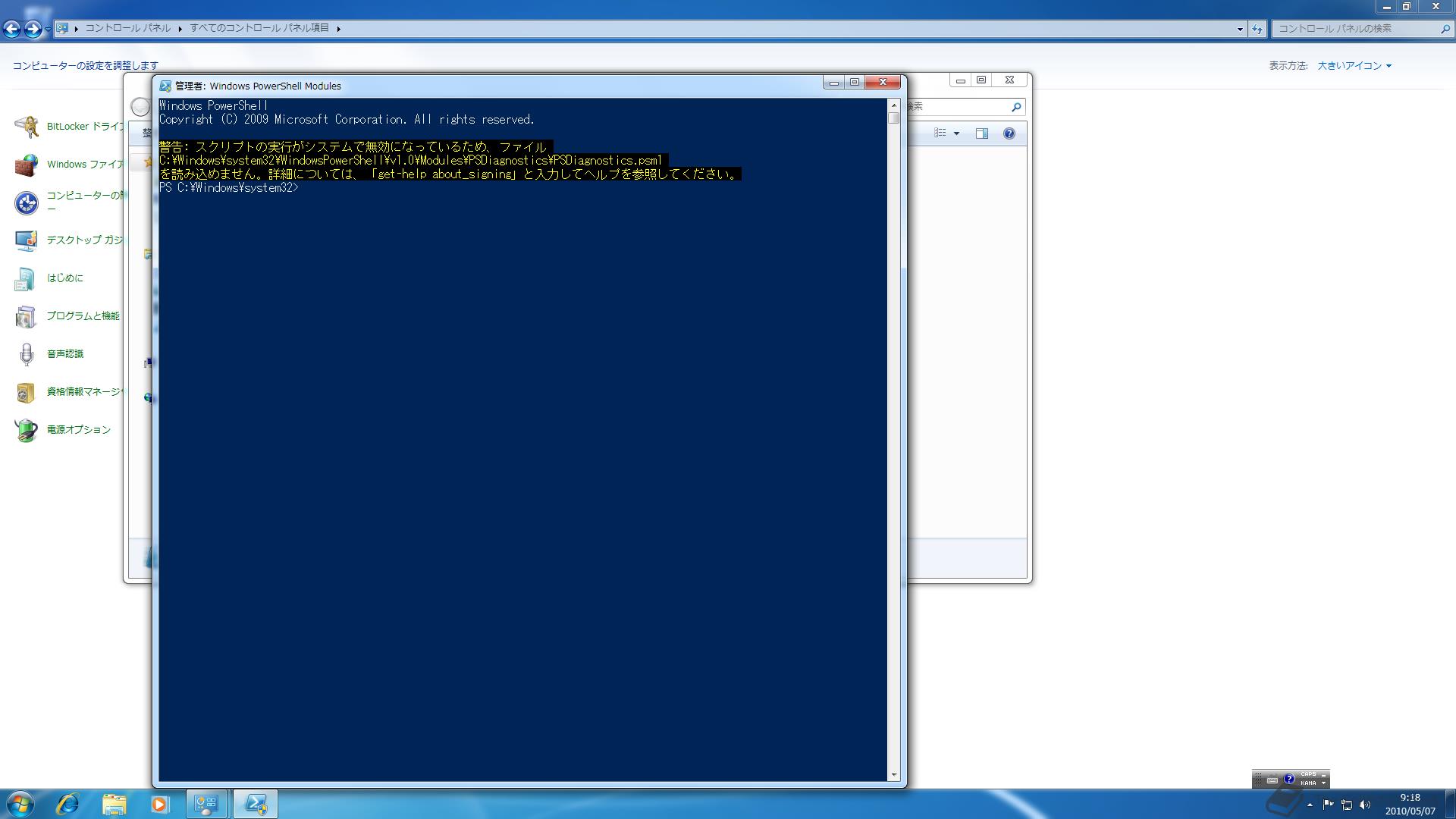Minimize the language bar
Screen dimensions: 1456x819
1323,775
